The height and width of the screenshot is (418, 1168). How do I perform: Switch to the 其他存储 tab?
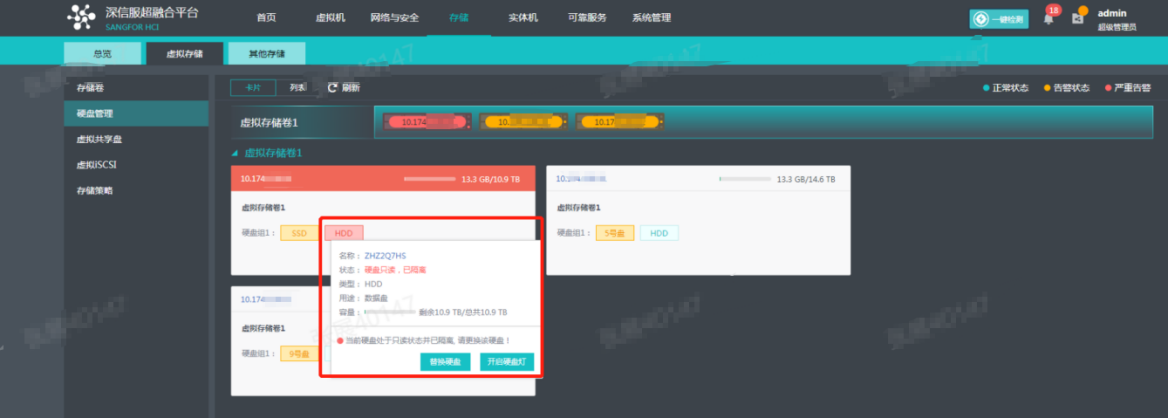pos(267,54)
